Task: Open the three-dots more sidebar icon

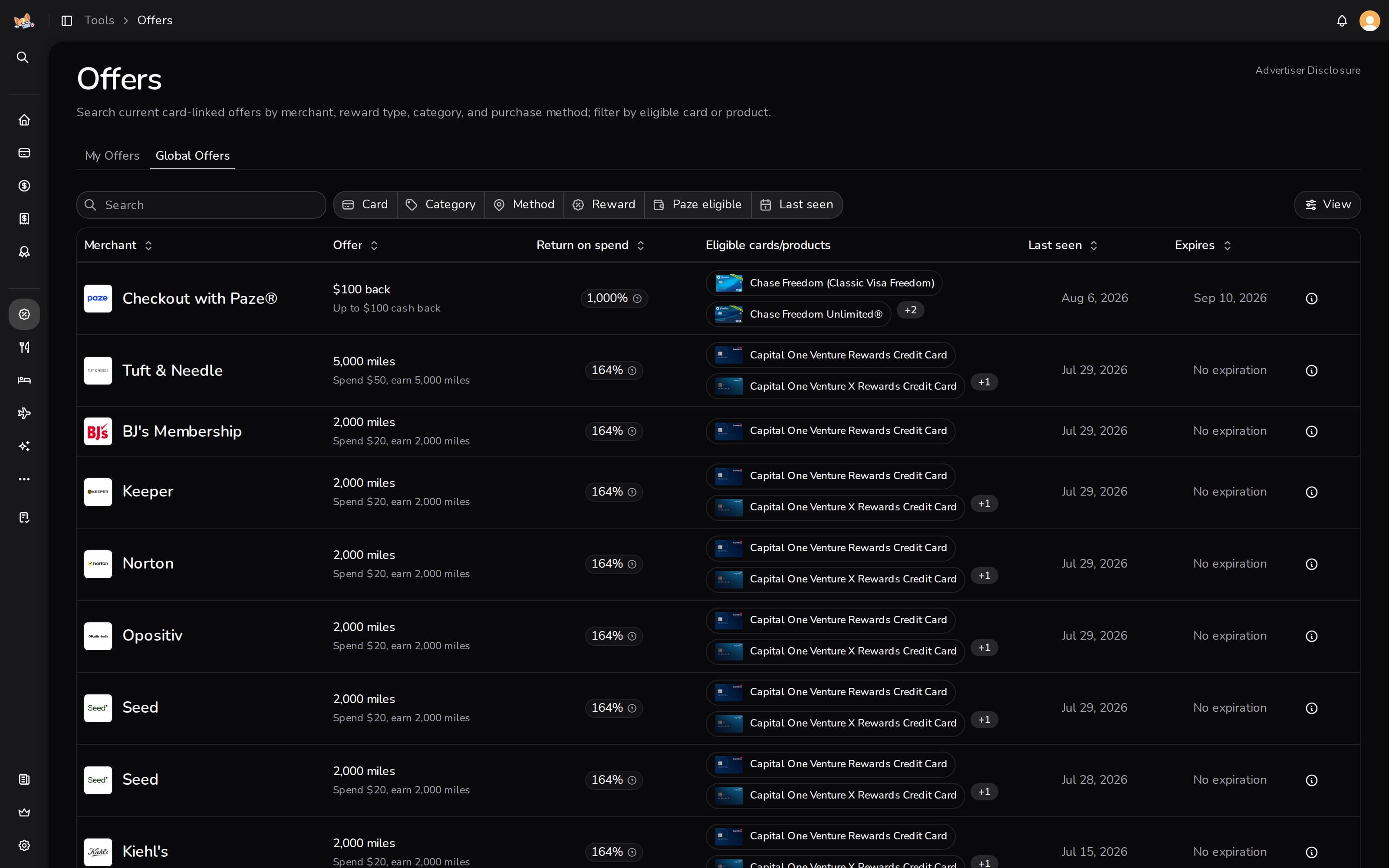Action: coord(24,479)
